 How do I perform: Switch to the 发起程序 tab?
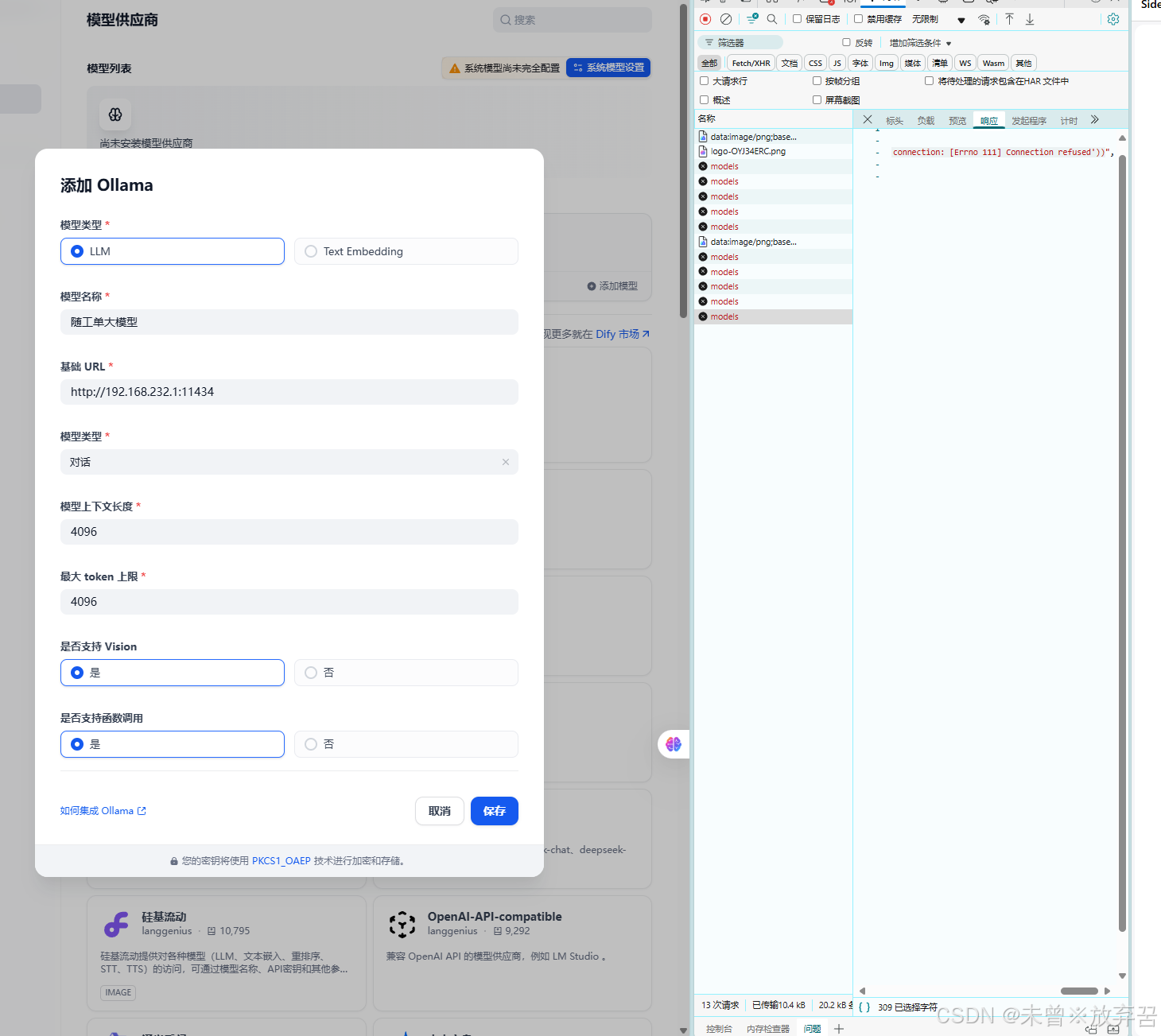1029,121
